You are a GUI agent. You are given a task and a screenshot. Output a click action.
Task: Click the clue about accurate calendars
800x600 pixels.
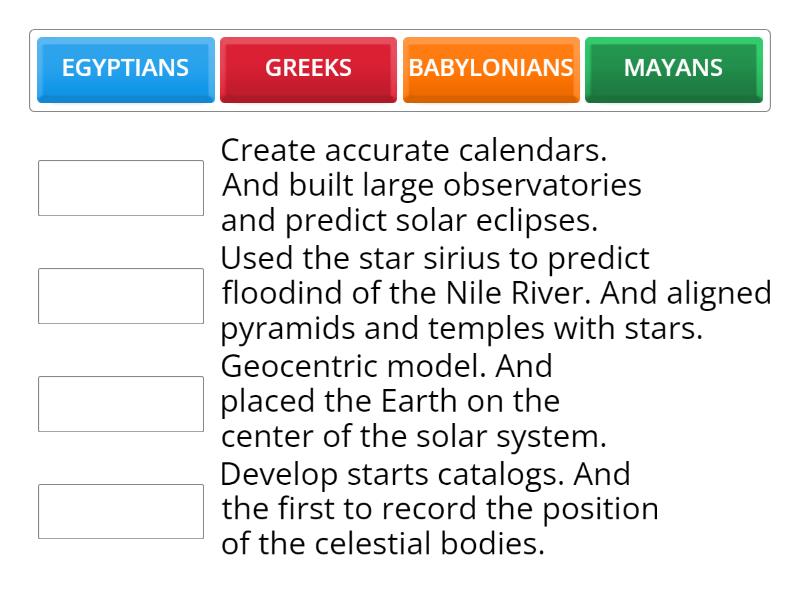click(x=430, y=186)
